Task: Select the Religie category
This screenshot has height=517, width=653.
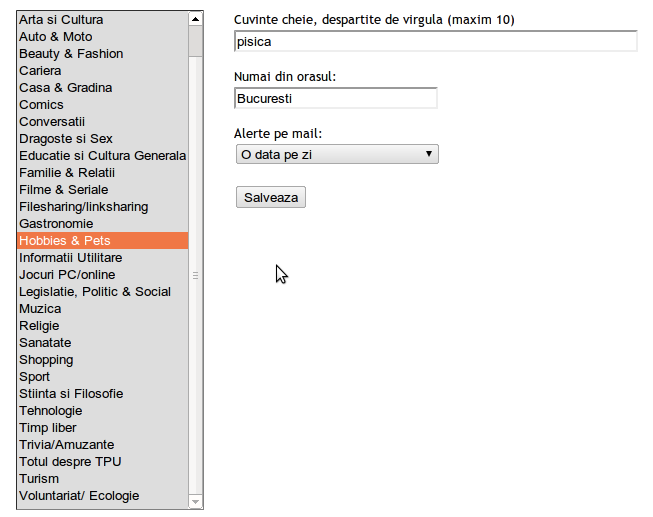Action: (x=102, y=326)
